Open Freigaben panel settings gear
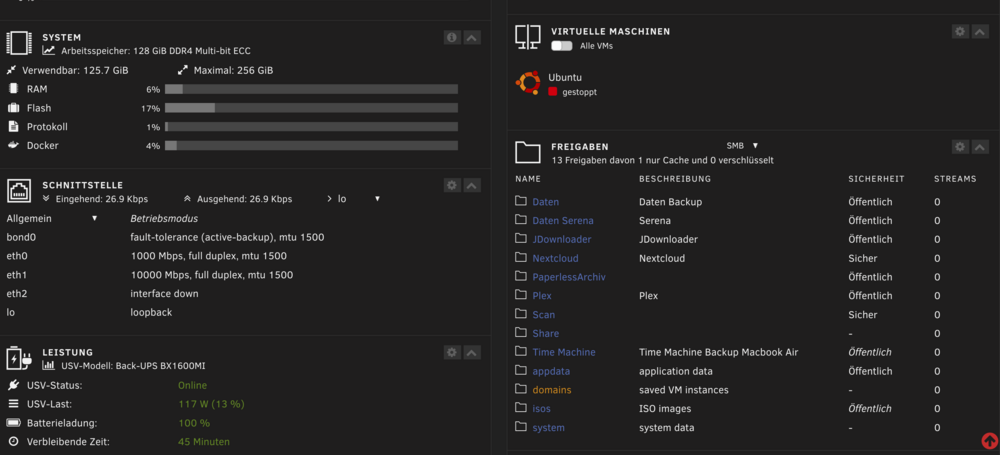 coord(960,147)
